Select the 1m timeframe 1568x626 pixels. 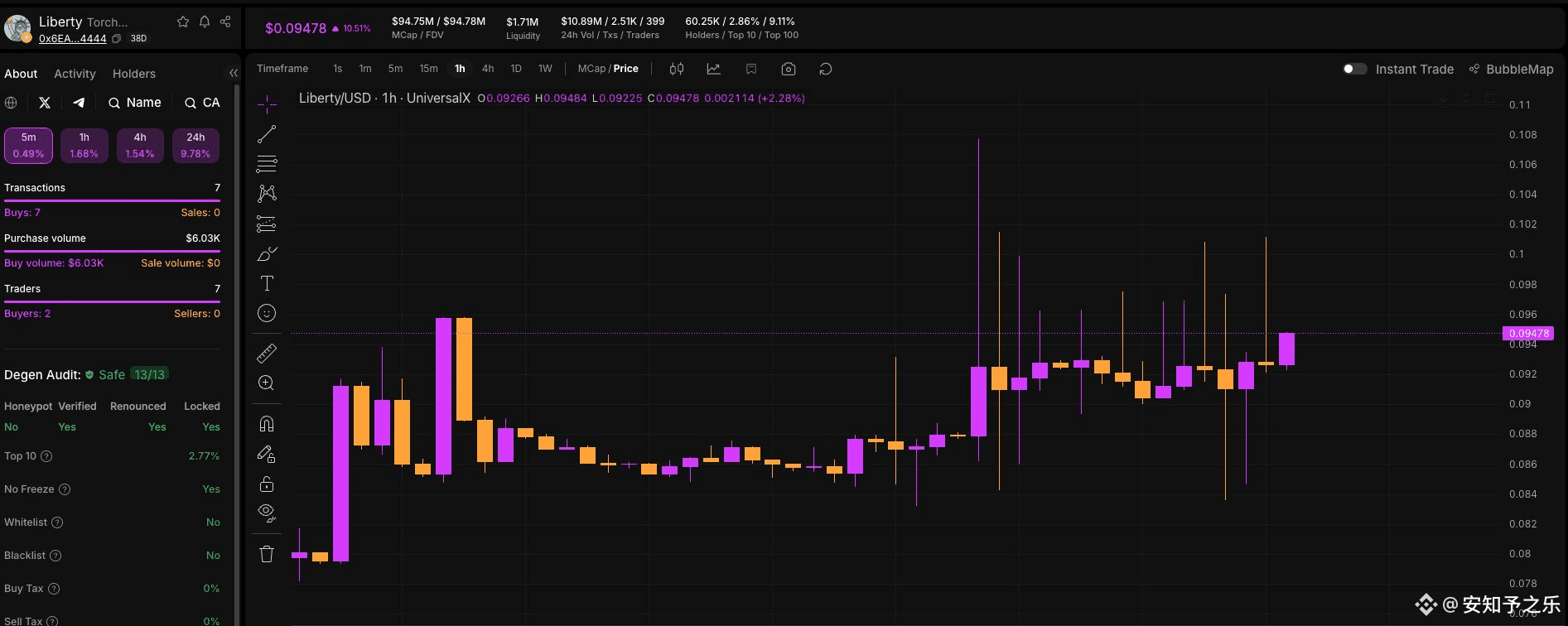coord(365,69)
